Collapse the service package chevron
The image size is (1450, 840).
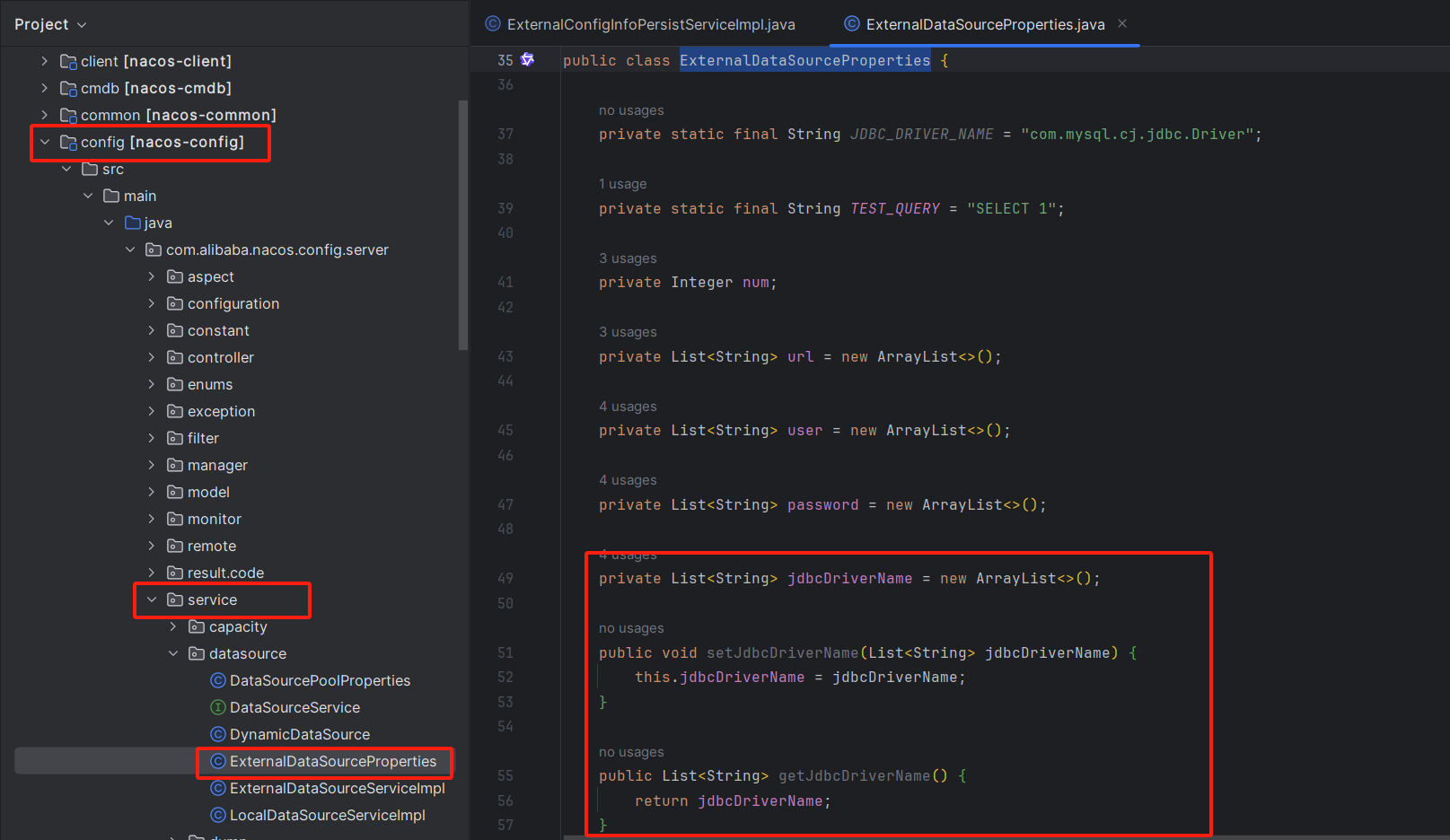point(152,599)
